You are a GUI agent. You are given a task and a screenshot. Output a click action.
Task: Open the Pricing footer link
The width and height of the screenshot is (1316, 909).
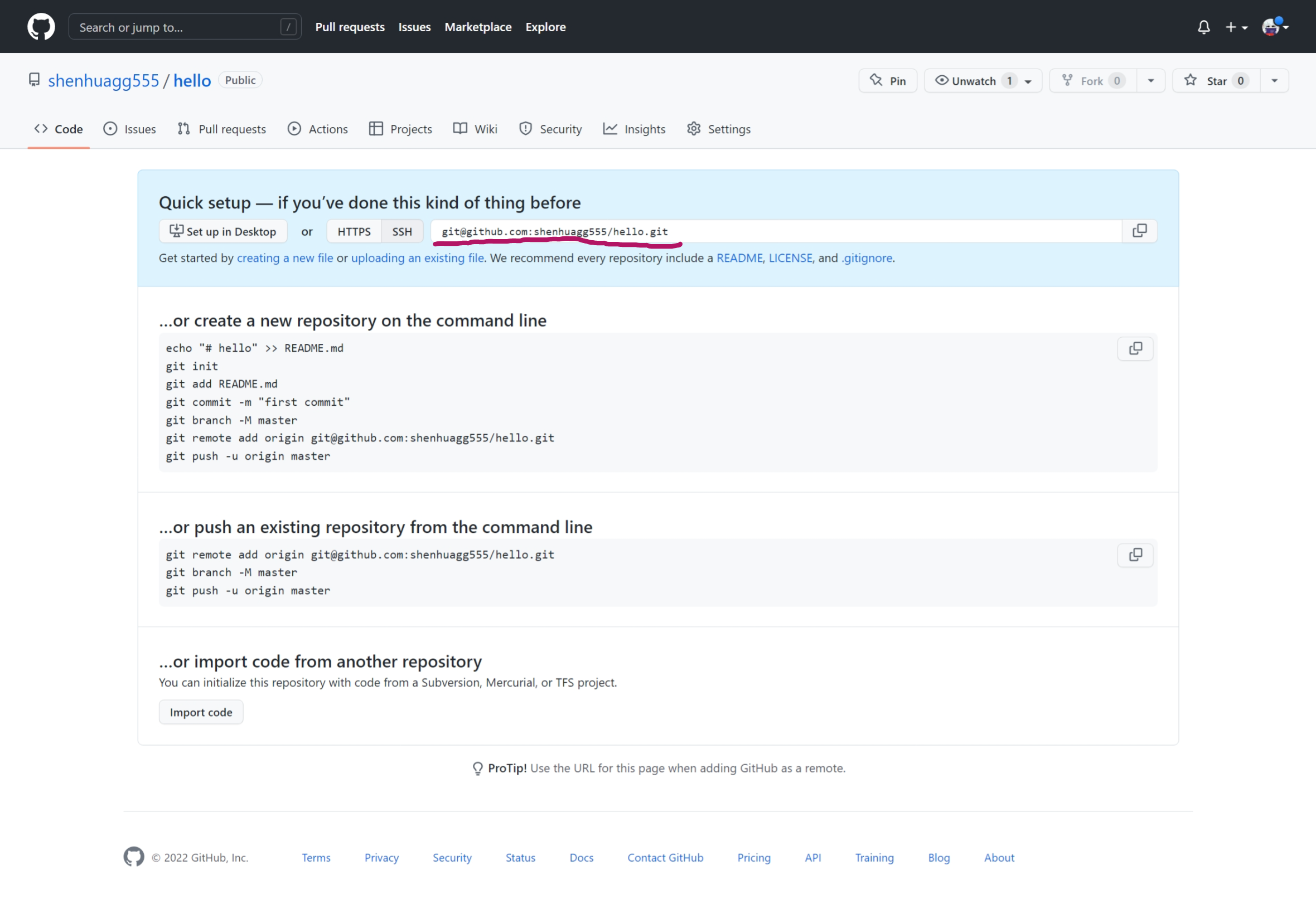(x=754, y=857)
